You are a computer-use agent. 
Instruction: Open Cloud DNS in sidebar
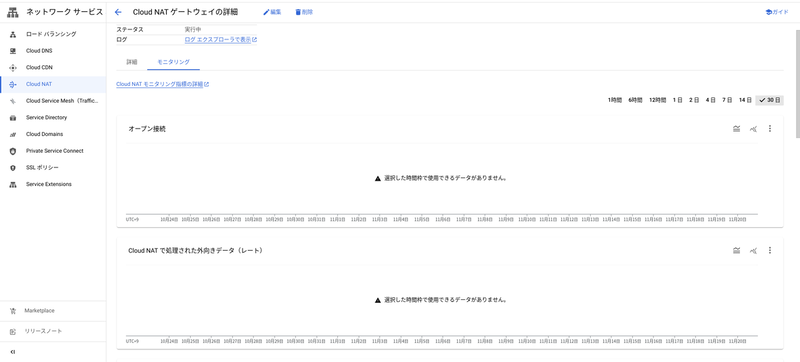53,51
